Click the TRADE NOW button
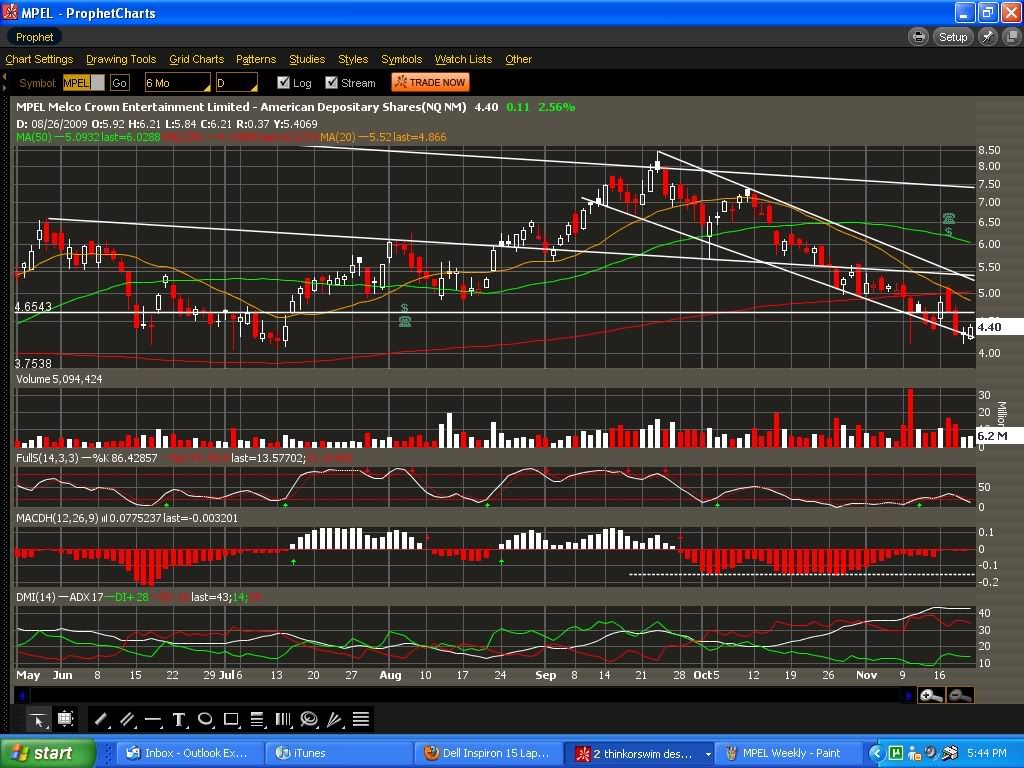Viewport: 1024px width, 768px height. tap(430, 82)
